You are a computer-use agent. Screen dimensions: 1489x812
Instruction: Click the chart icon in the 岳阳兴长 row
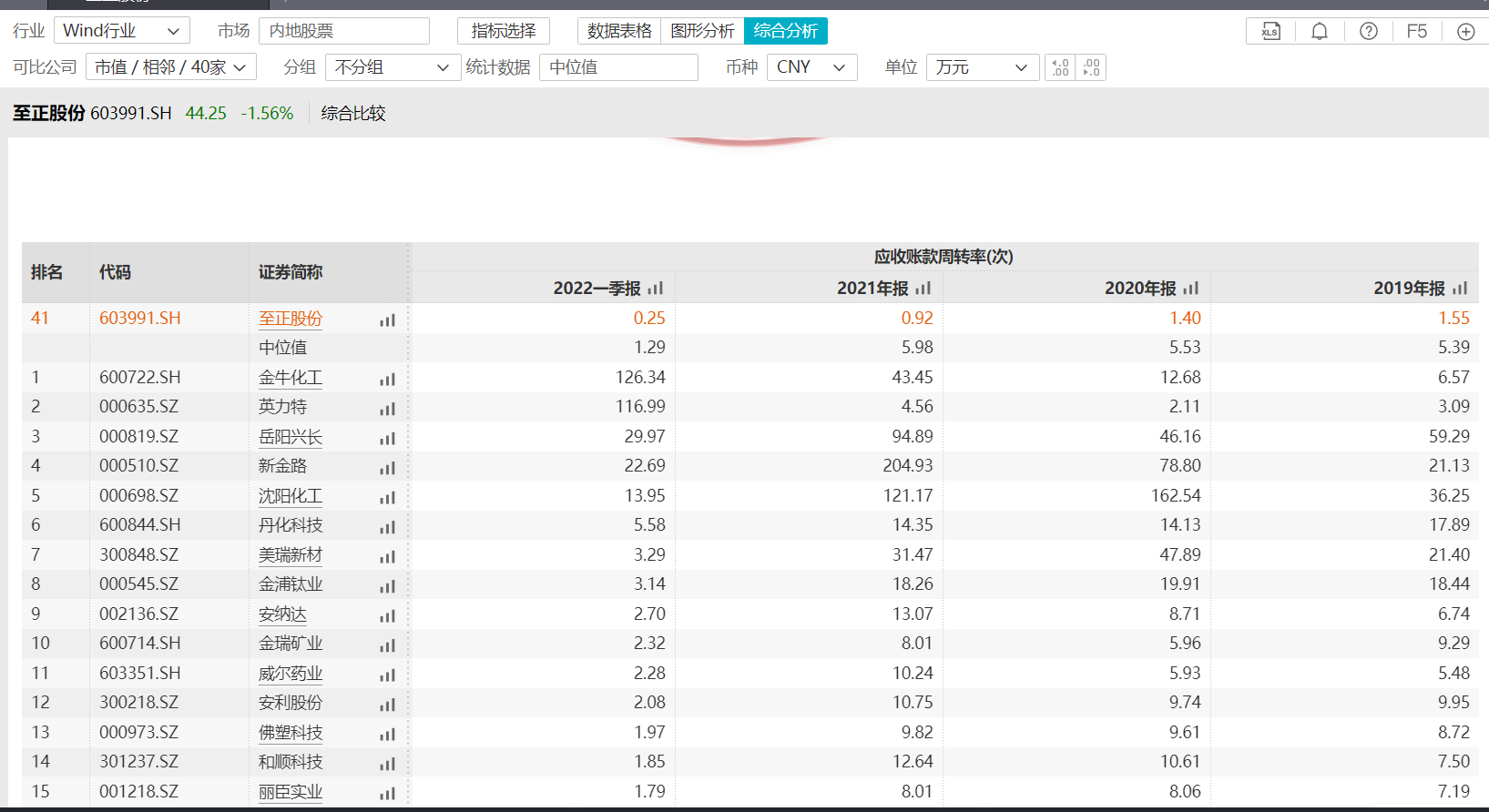coord(388,438)
